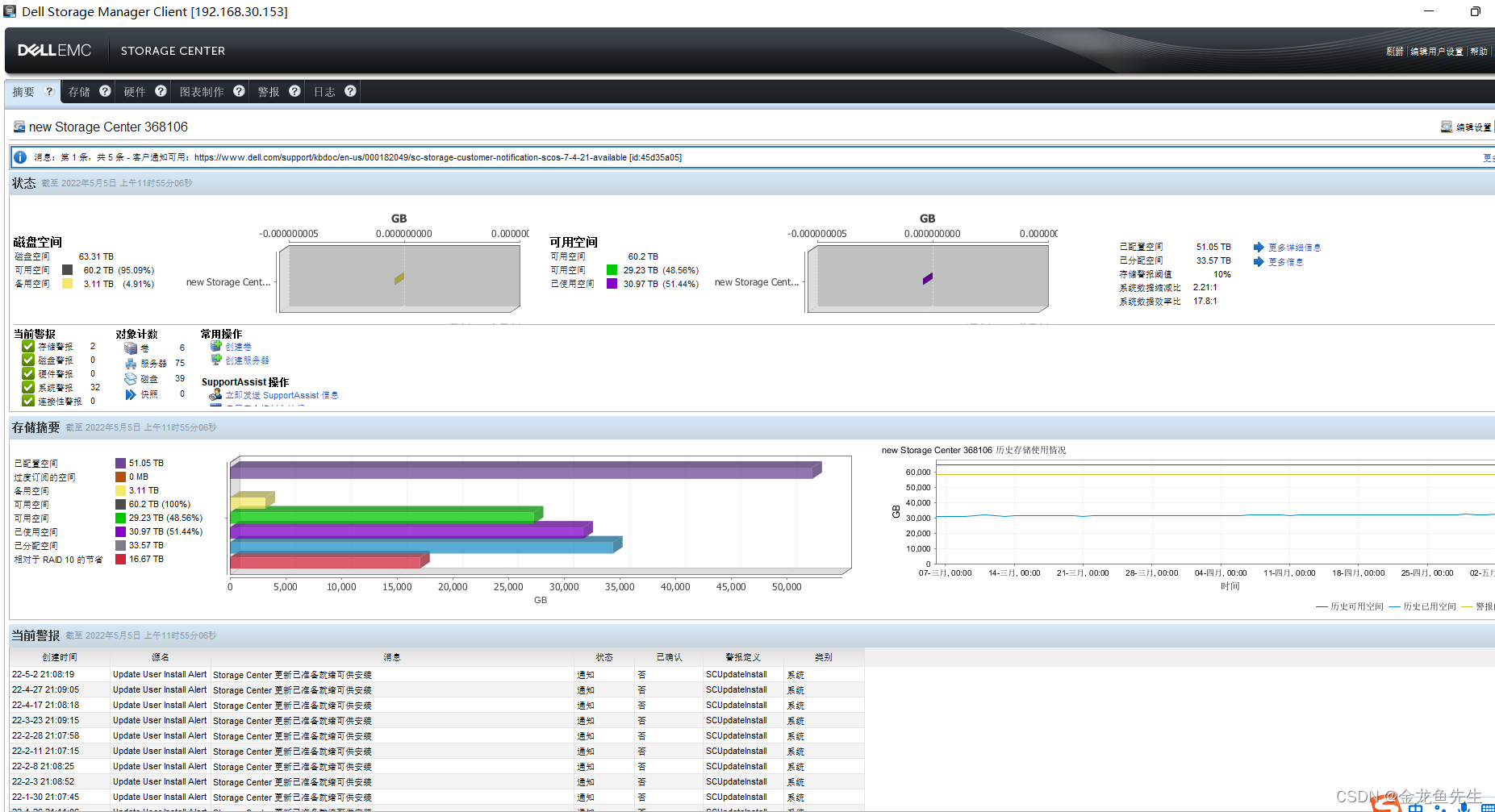This screenshot has width=1495, height=812.
Task: Click green check icon for 磁盘警报
Action: pos(28,360)
